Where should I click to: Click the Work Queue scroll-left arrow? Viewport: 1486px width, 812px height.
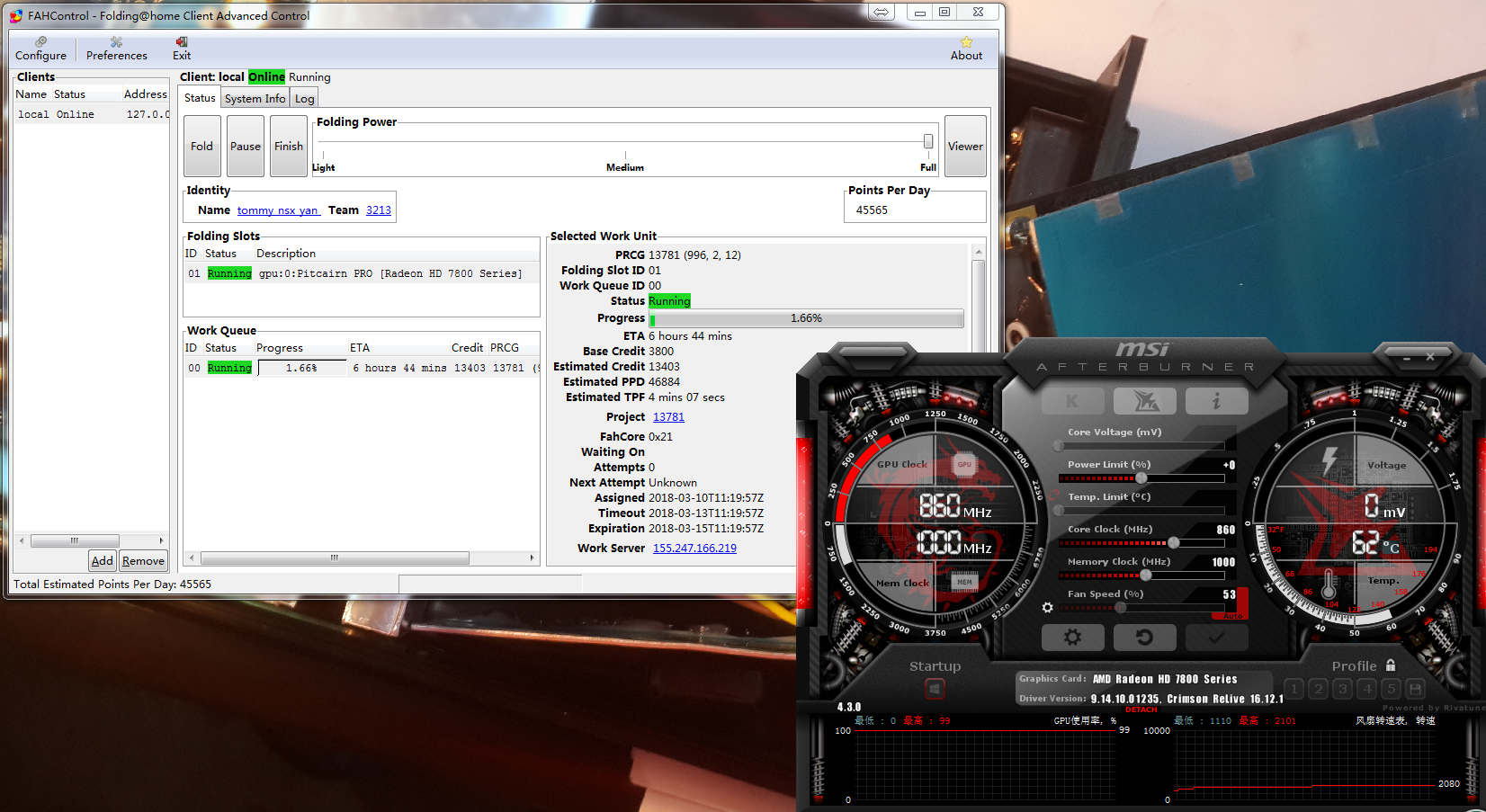191,558
